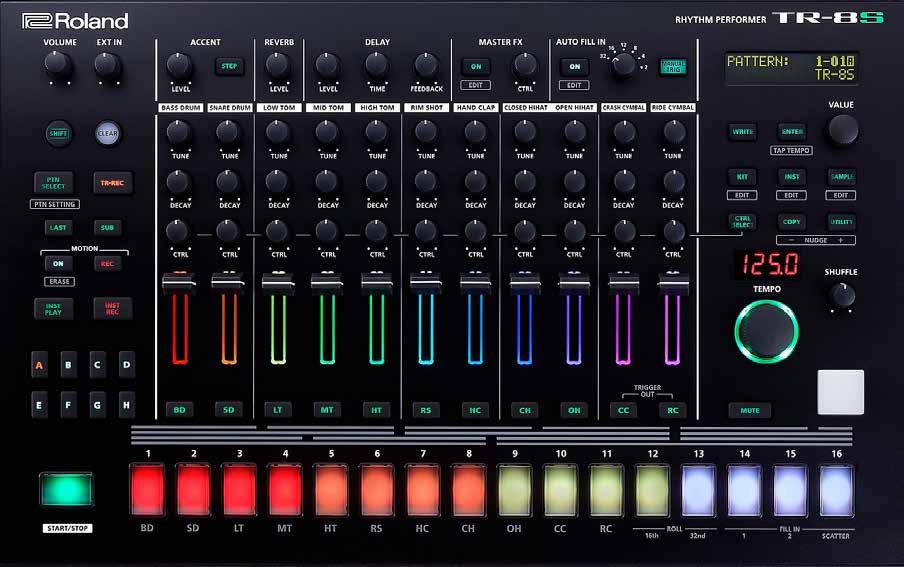
Task: Click the bass drum TUNE knob
Action: pos(179,132)
